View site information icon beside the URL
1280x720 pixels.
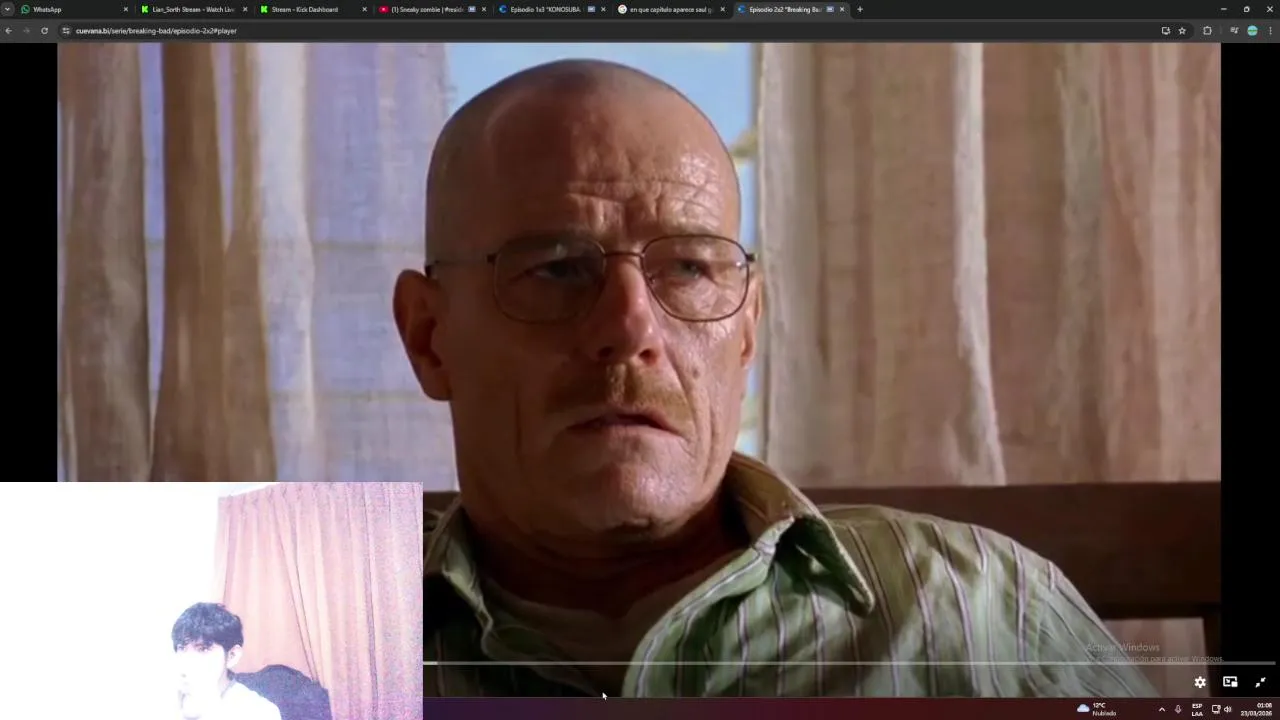(66, 31)
